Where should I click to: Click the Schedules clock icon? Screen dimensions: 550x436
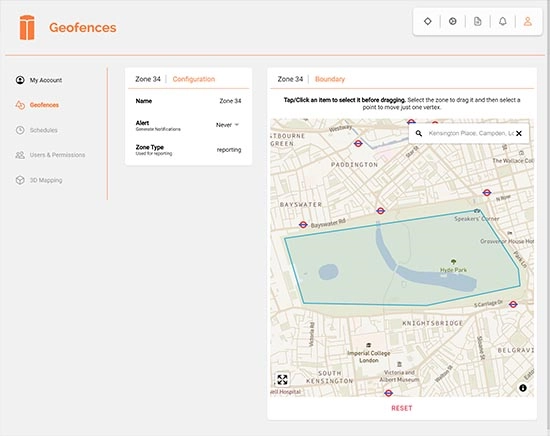(20, 130)
